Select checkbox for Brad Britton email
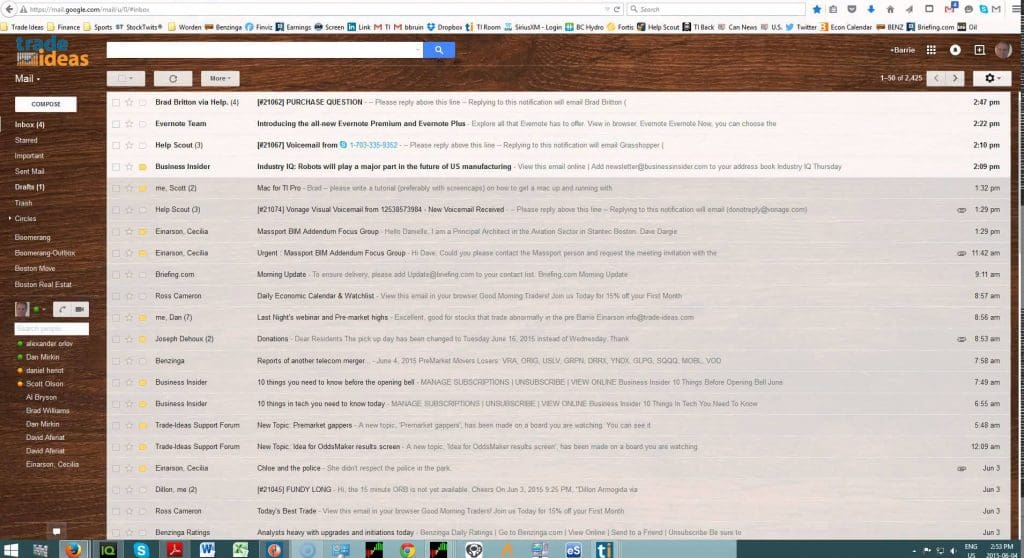This screenshot has width=1024, height=558. [x=116, y=103]
